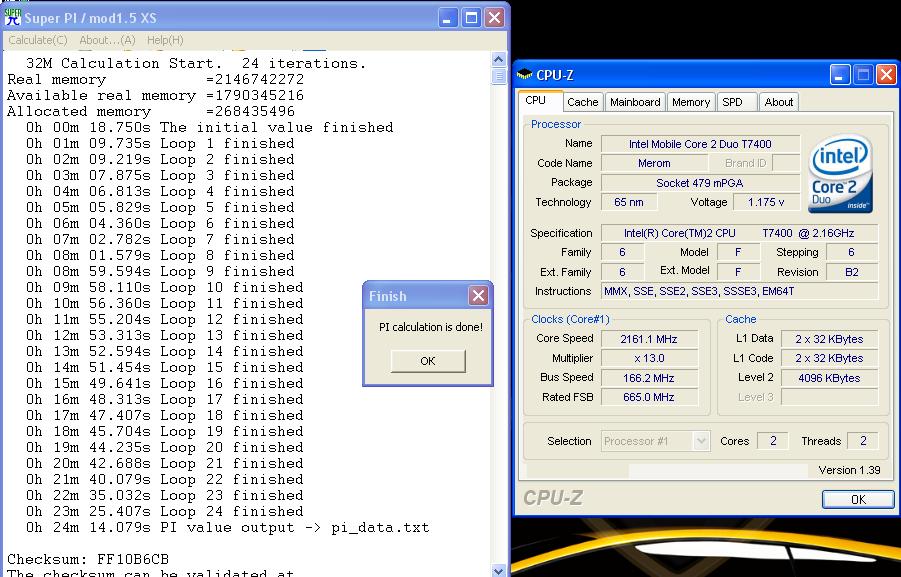Maximize the Super PI window
Viewport: 901px width, 577px height.
pyautogui.click(x=471, y=18)
